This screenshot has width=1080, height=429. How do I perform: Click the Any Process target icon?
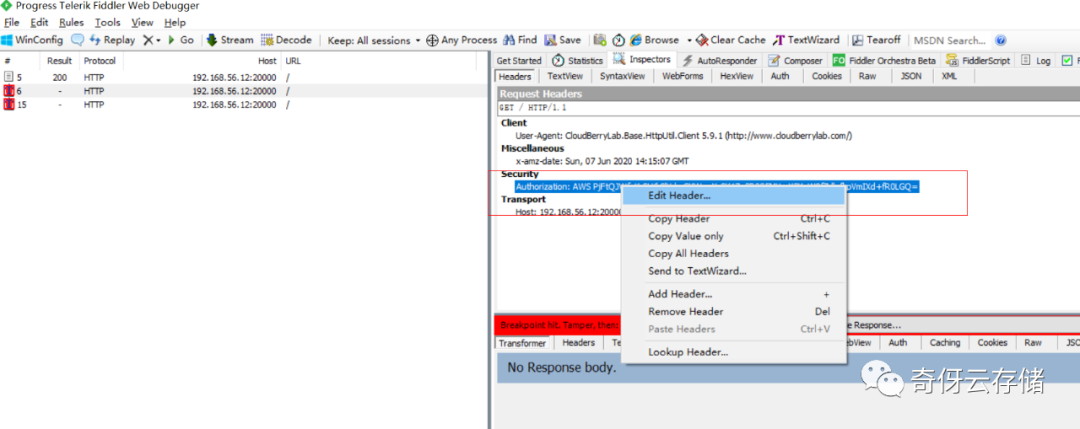(x=461, y=40)
